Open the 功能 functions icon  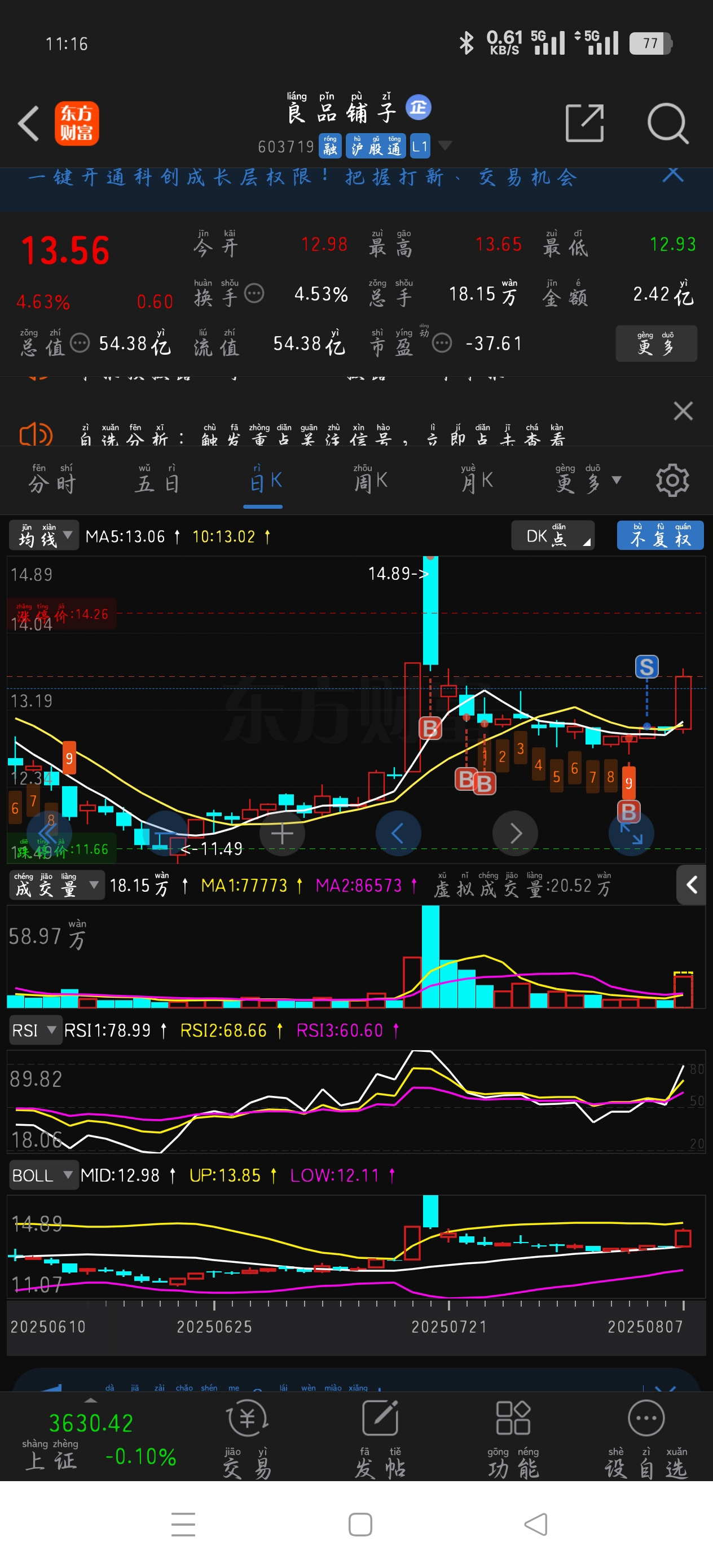513,1439
